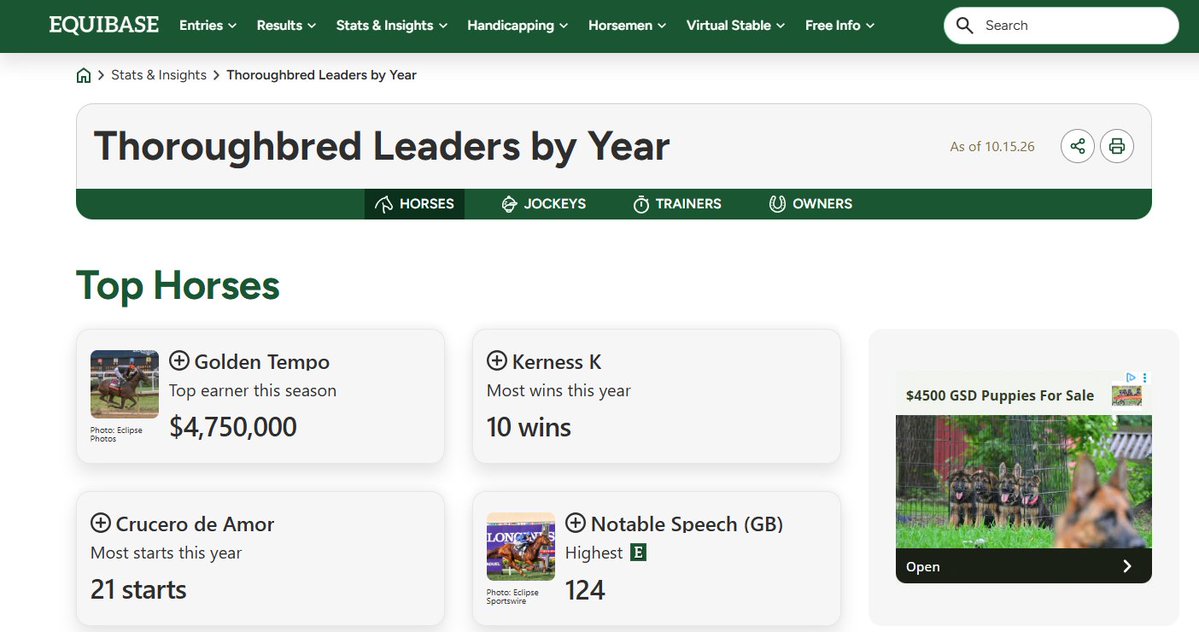Image resolution: width=1199 pixels, height=632 pixels.
Task: Open the Golden Tempo horse link
Action: tap(262, 361)
